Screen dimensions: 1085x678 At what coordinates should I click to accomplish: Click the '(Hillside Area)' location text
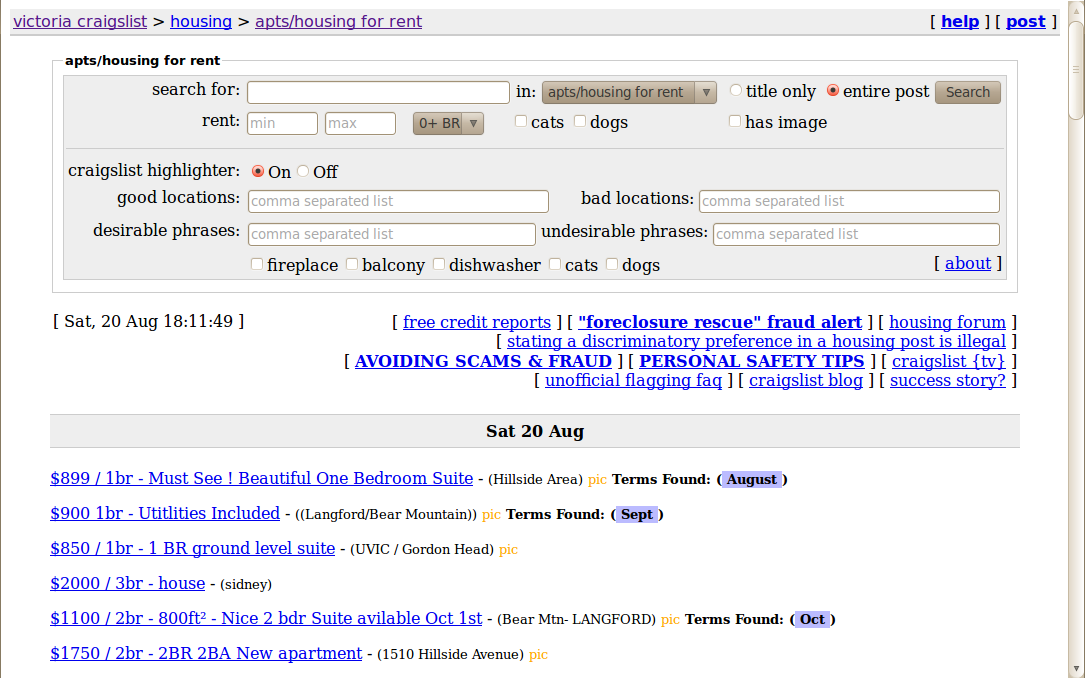click(x=535, y=479)
